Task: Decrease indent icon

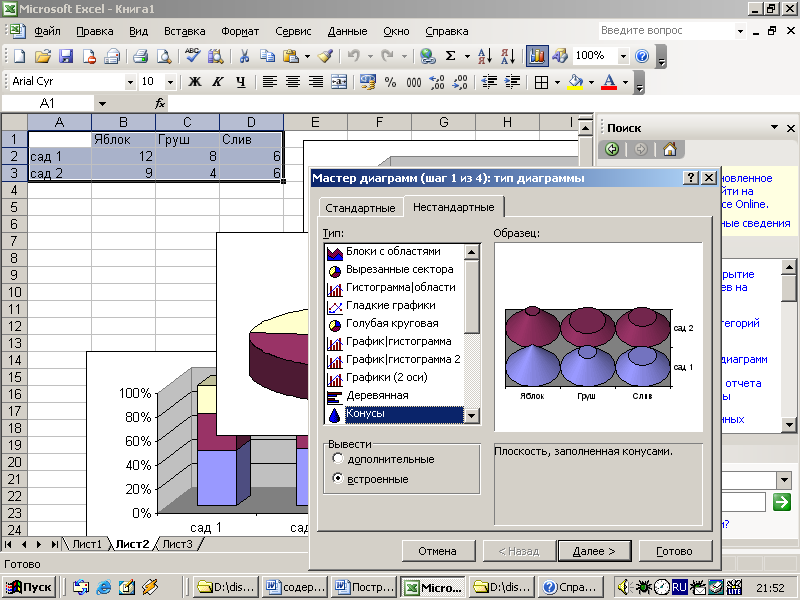Action: tap(489, 82)
